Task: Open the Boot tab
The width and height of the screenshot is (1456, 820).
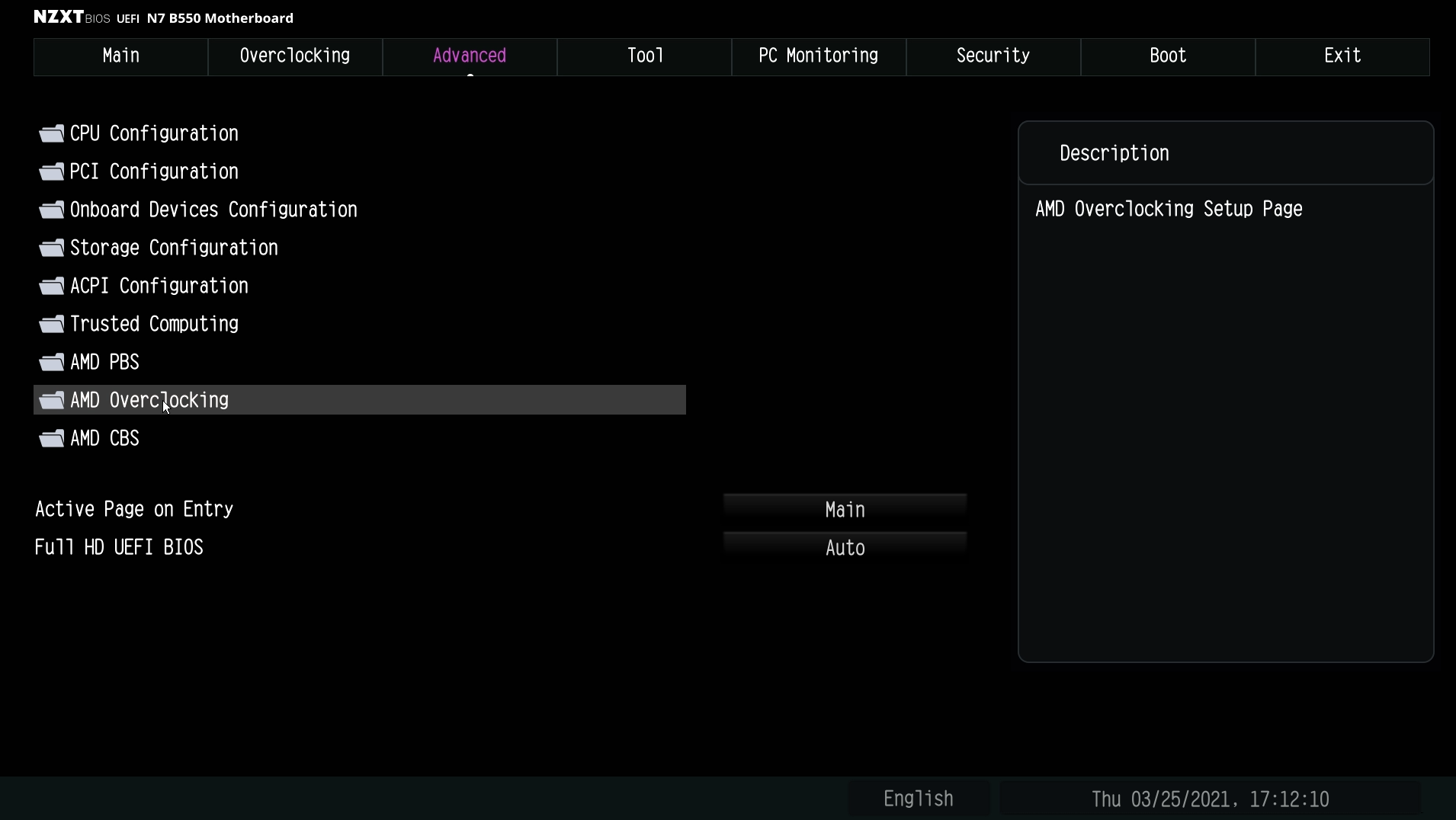Action: click(1168, 56)
